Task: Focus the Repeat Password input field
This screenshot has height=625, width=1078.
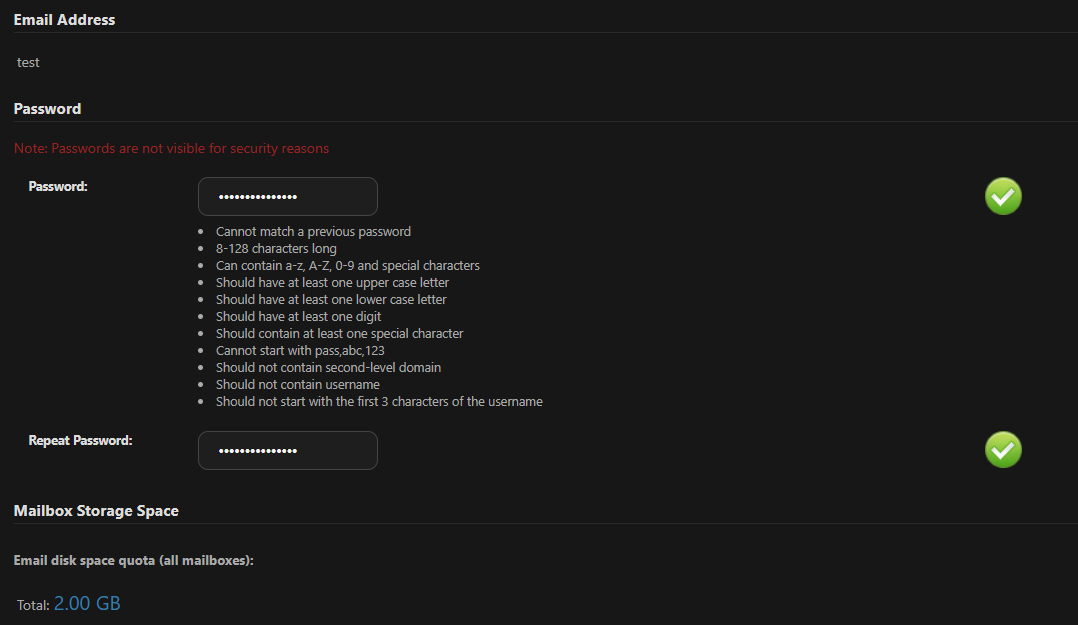Action: [288, 450]
